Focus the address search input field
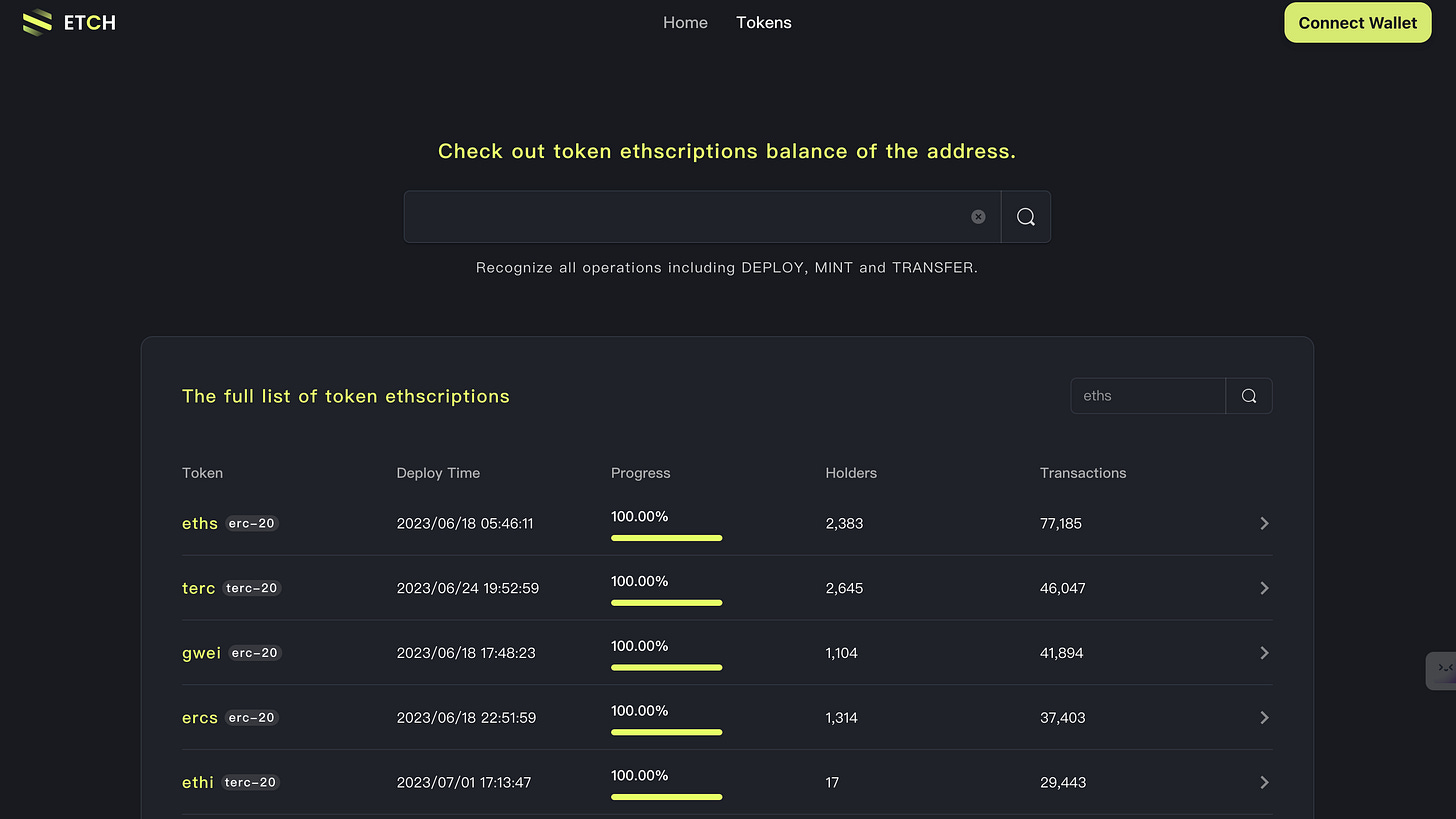The height and width of the screenshot is (819, 1456). [702, 217]
